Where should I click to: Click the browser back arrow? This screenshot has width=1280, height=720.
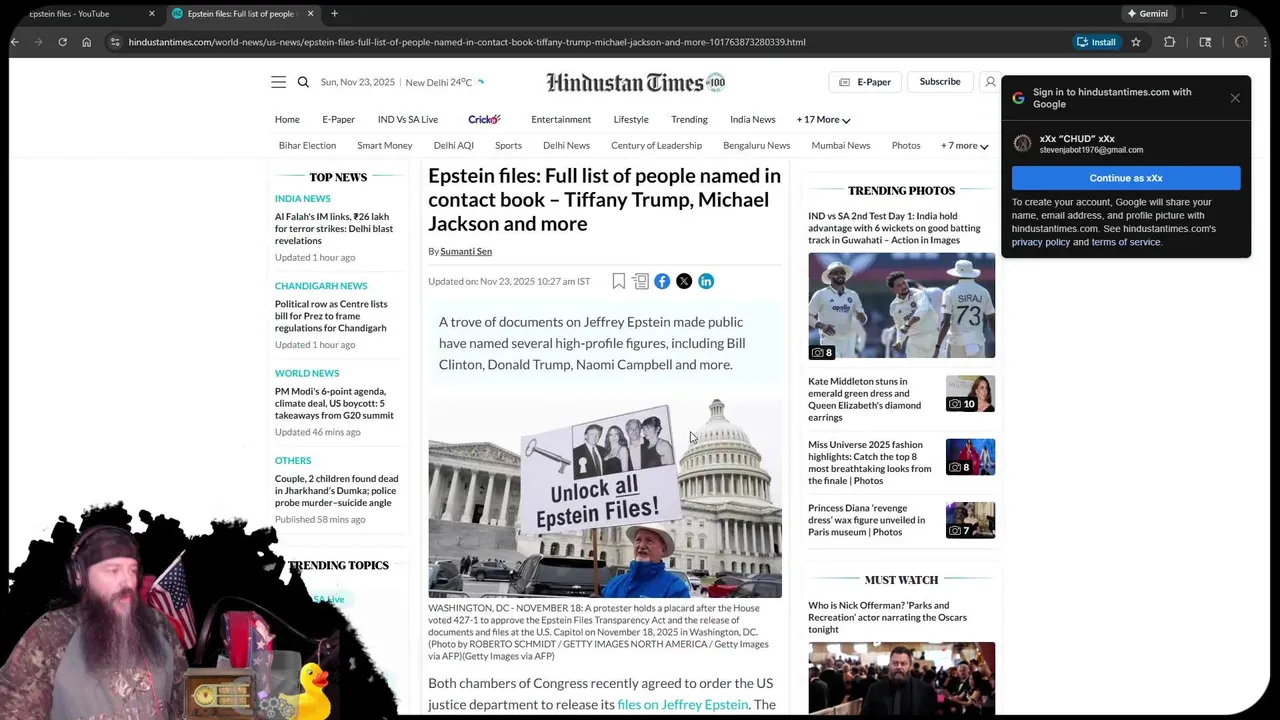pos(14,42)
